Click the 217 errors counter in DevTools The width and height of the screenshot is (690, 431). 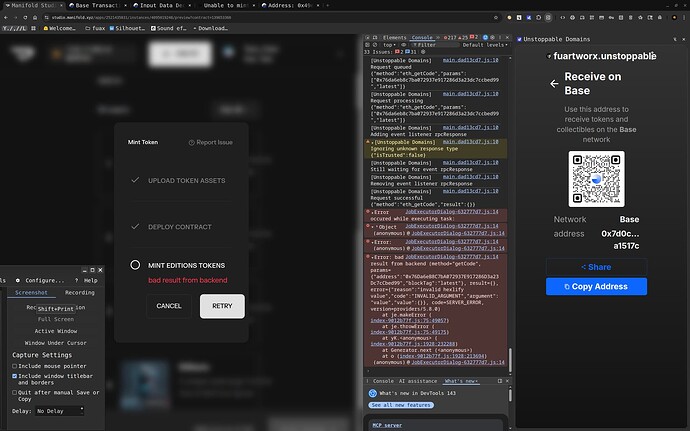[x=450, y=38]
